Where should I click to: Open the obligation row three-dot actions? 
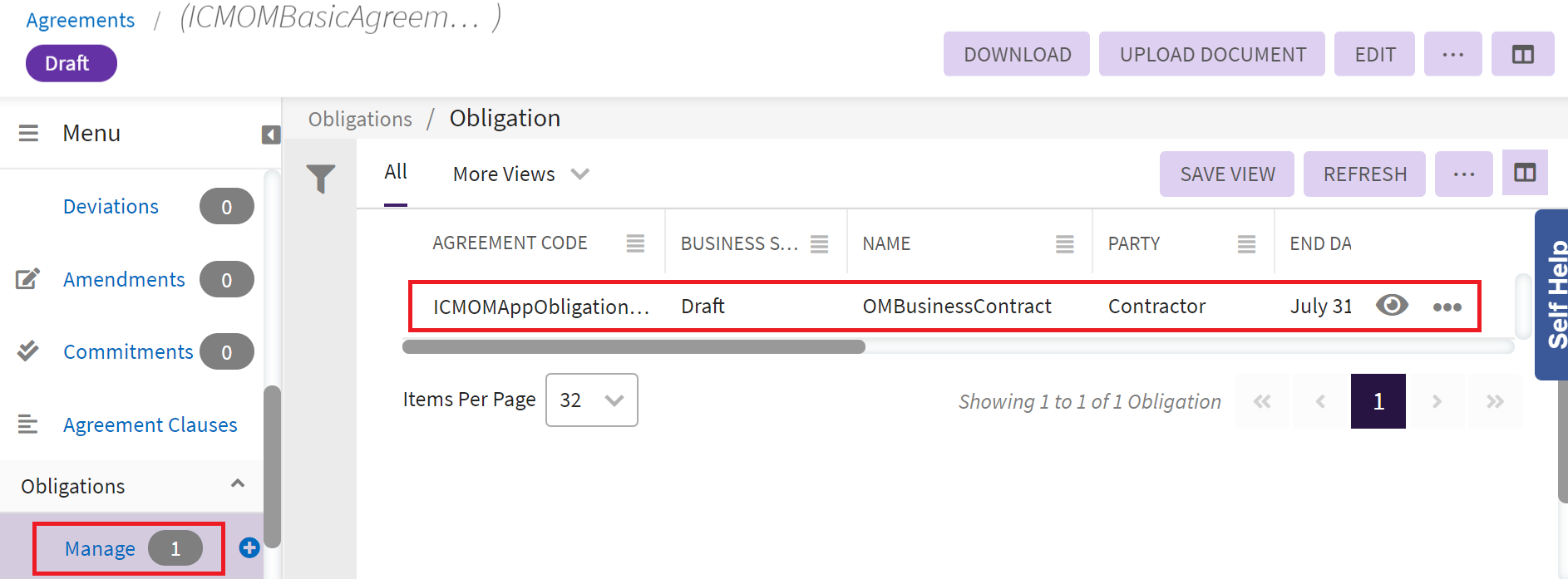pos(1447,307)
